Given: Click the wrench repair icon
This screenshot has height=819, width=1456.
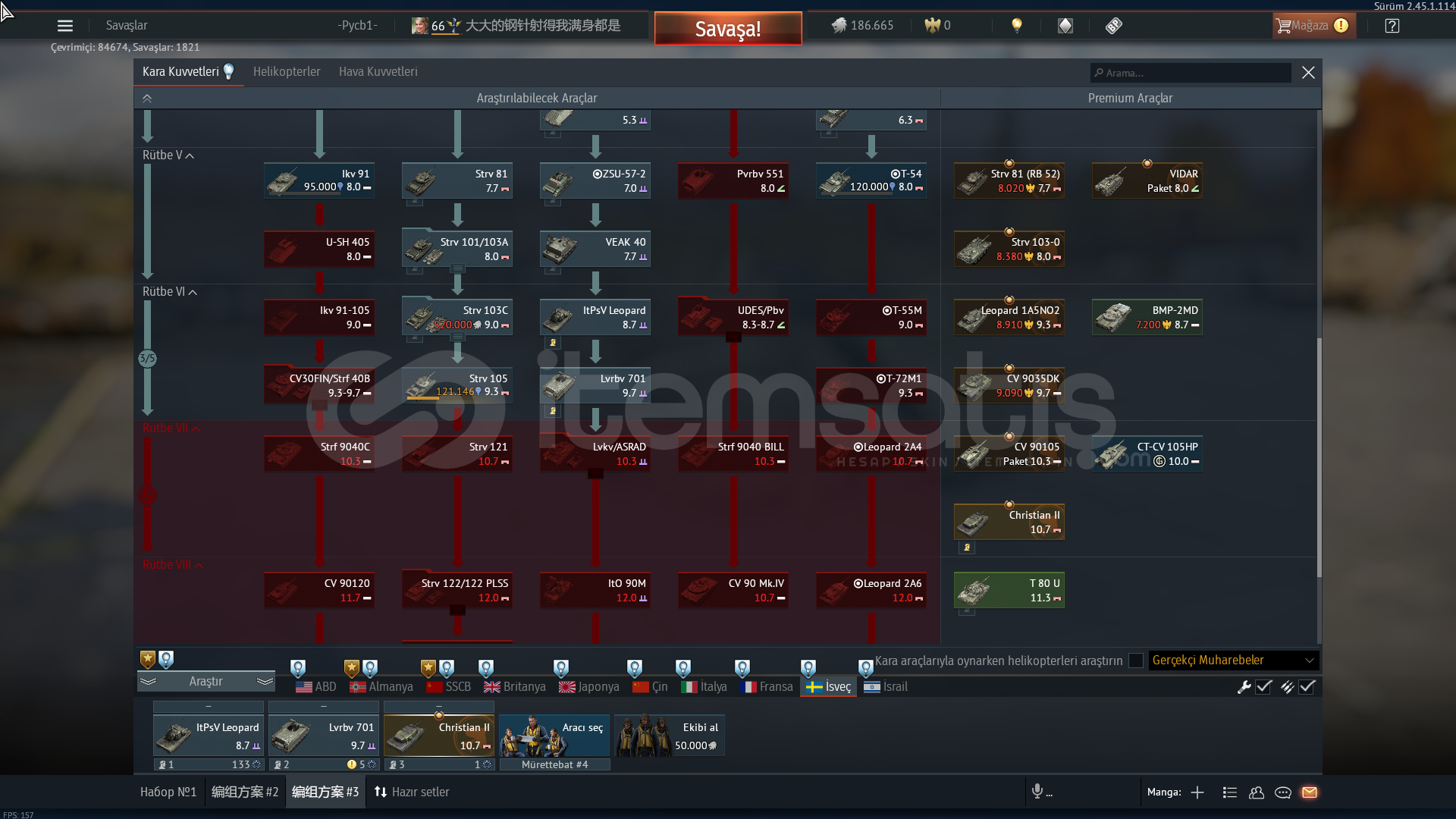Looking at the screenshot, I should click(1244, 687).
